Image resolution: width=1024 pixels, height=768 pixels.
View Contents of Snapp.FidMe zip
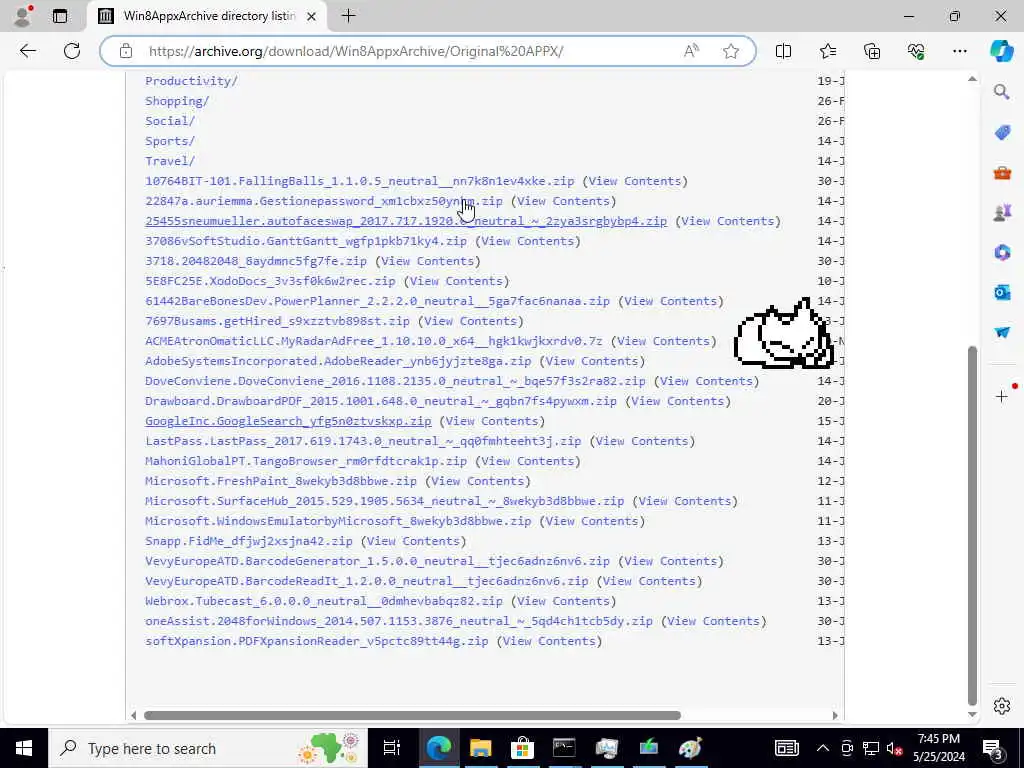[x=413, y=541]
